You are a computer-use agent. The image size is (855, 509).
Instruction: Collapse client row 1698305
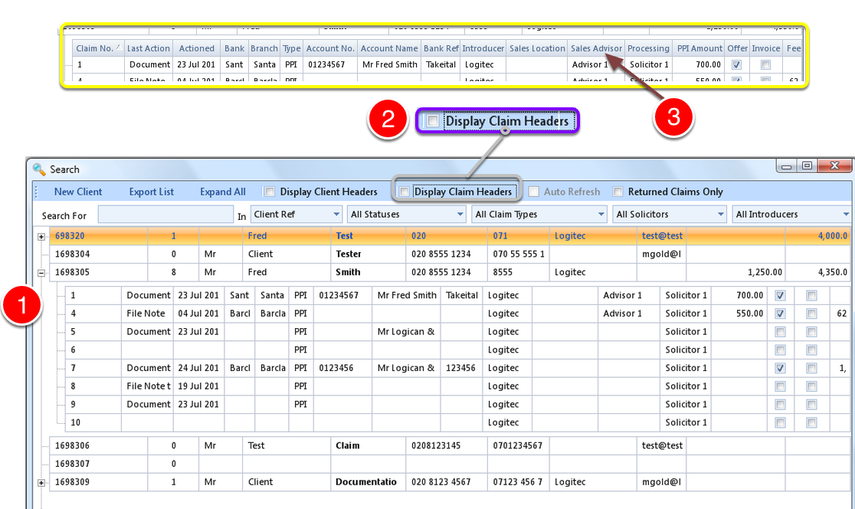tap(41, 273)
